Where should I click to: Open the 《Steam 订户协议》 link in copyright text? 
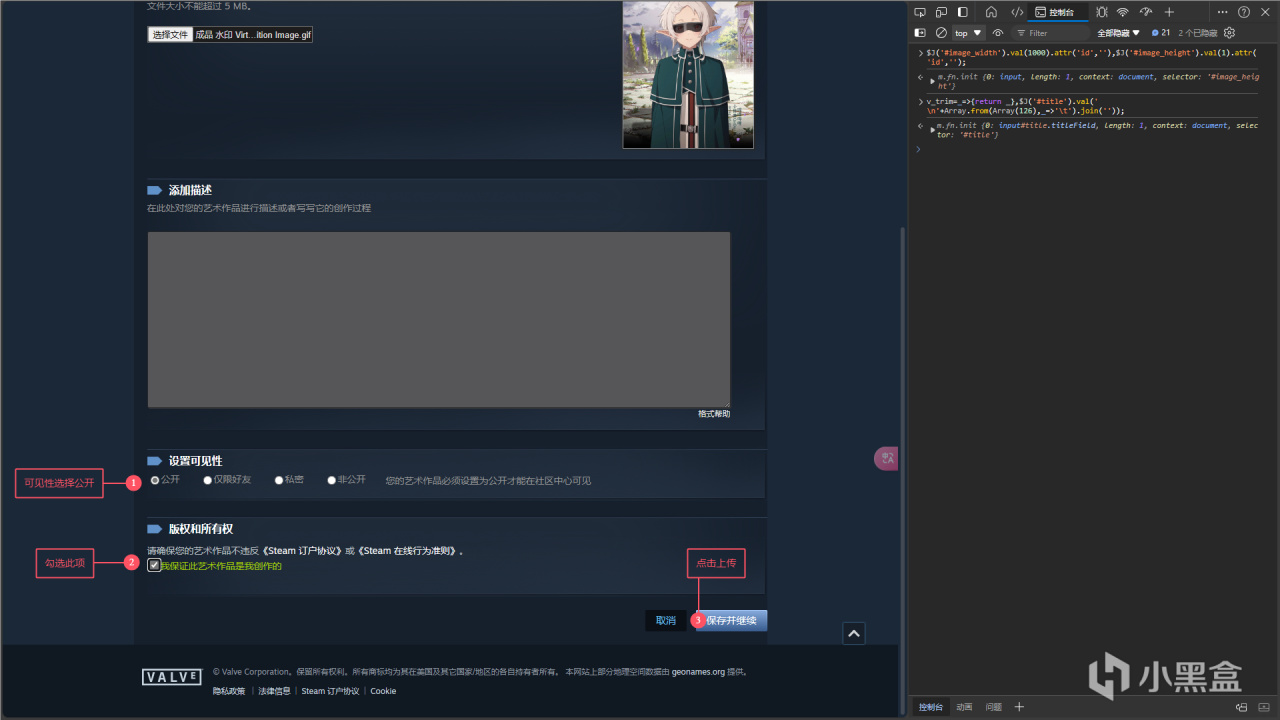point(300,551)
